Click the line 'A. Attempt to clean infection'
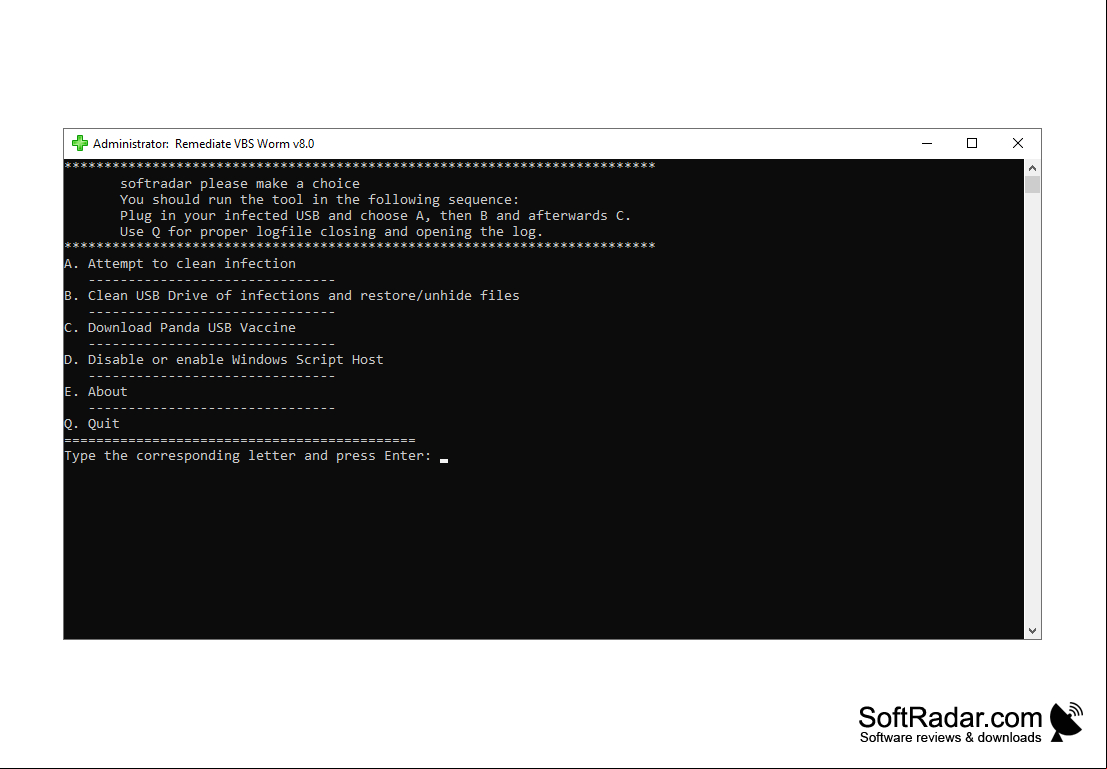The height and width of the screenshot is (769, 1107). (180, 263)
